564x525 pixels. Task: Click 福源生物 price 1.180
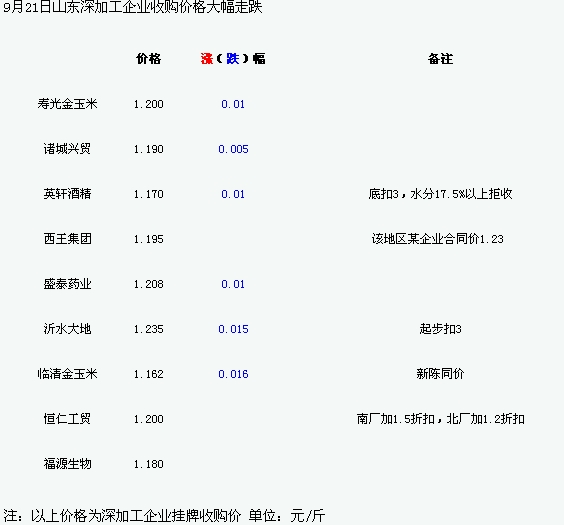click(149, 464)
